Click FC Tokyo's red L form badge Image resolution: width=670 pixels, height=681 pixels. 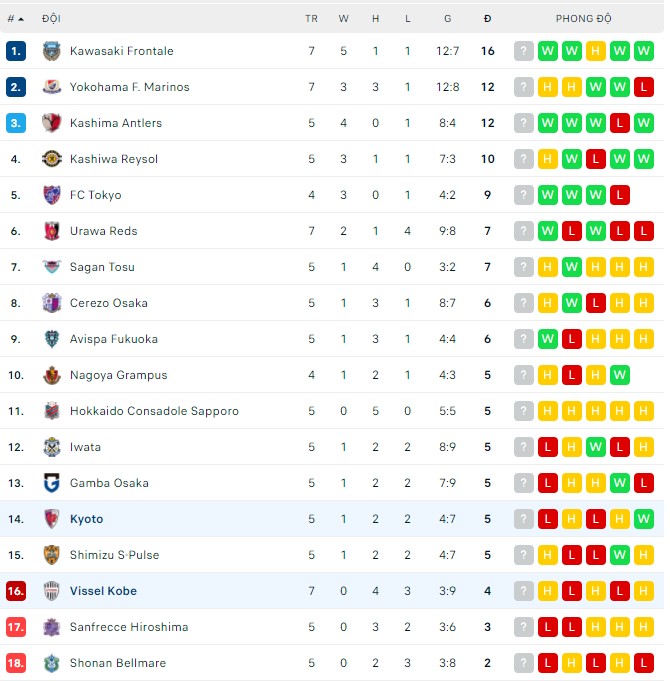[x=619, y=195]
